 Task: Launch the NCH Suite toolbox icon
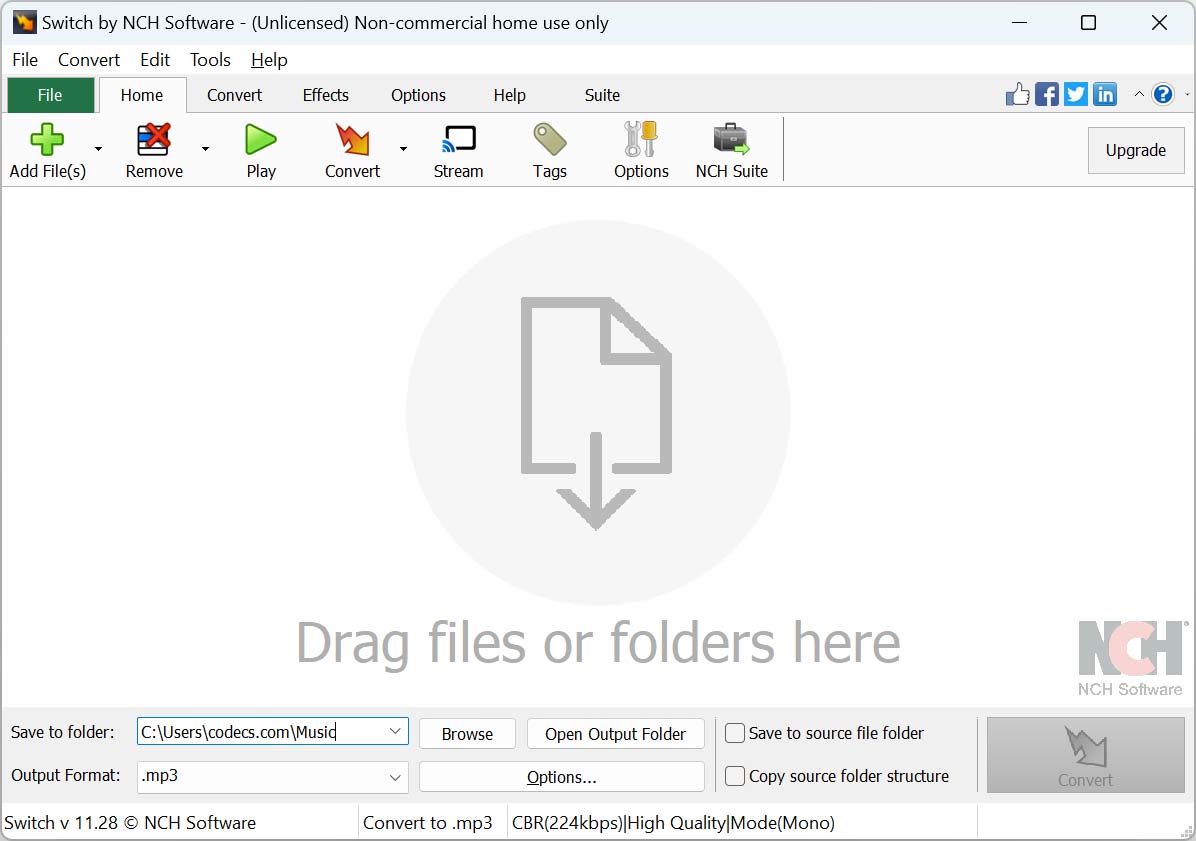[731, 140]
